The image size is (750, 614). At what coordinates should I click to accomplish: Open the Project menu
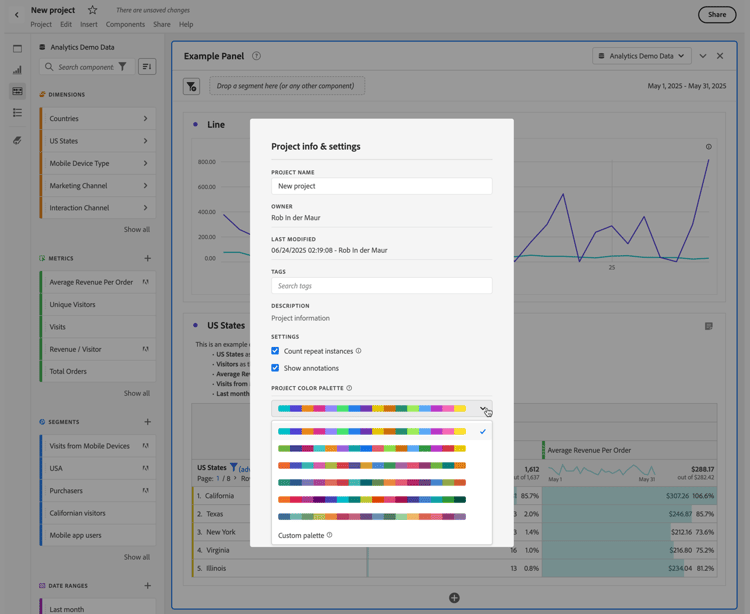pyautogui.click(x=41, y=24)
